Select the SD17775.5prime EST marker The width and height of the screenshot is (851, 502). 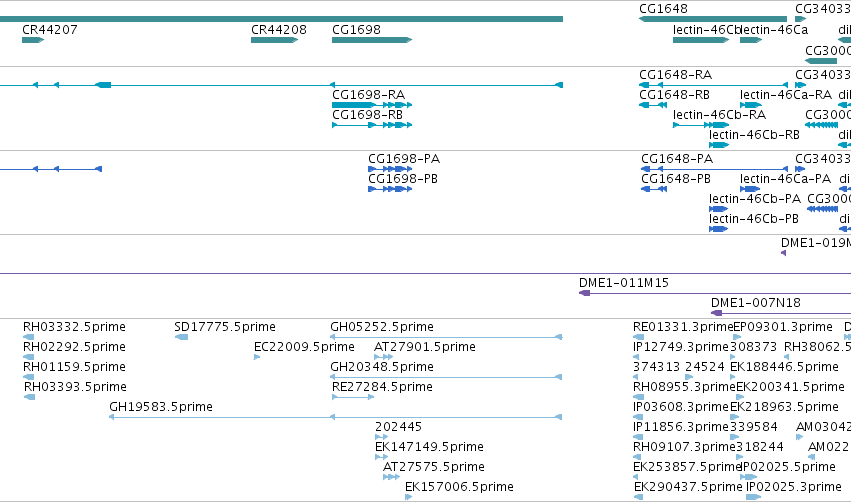click(181, 337)
